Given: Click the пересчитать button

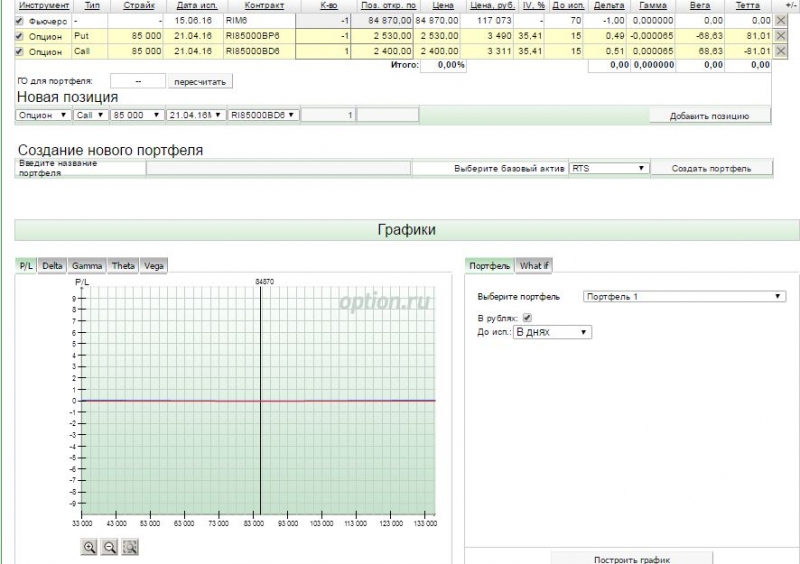Looking at the screenshot, I should [x=200, y=82].
